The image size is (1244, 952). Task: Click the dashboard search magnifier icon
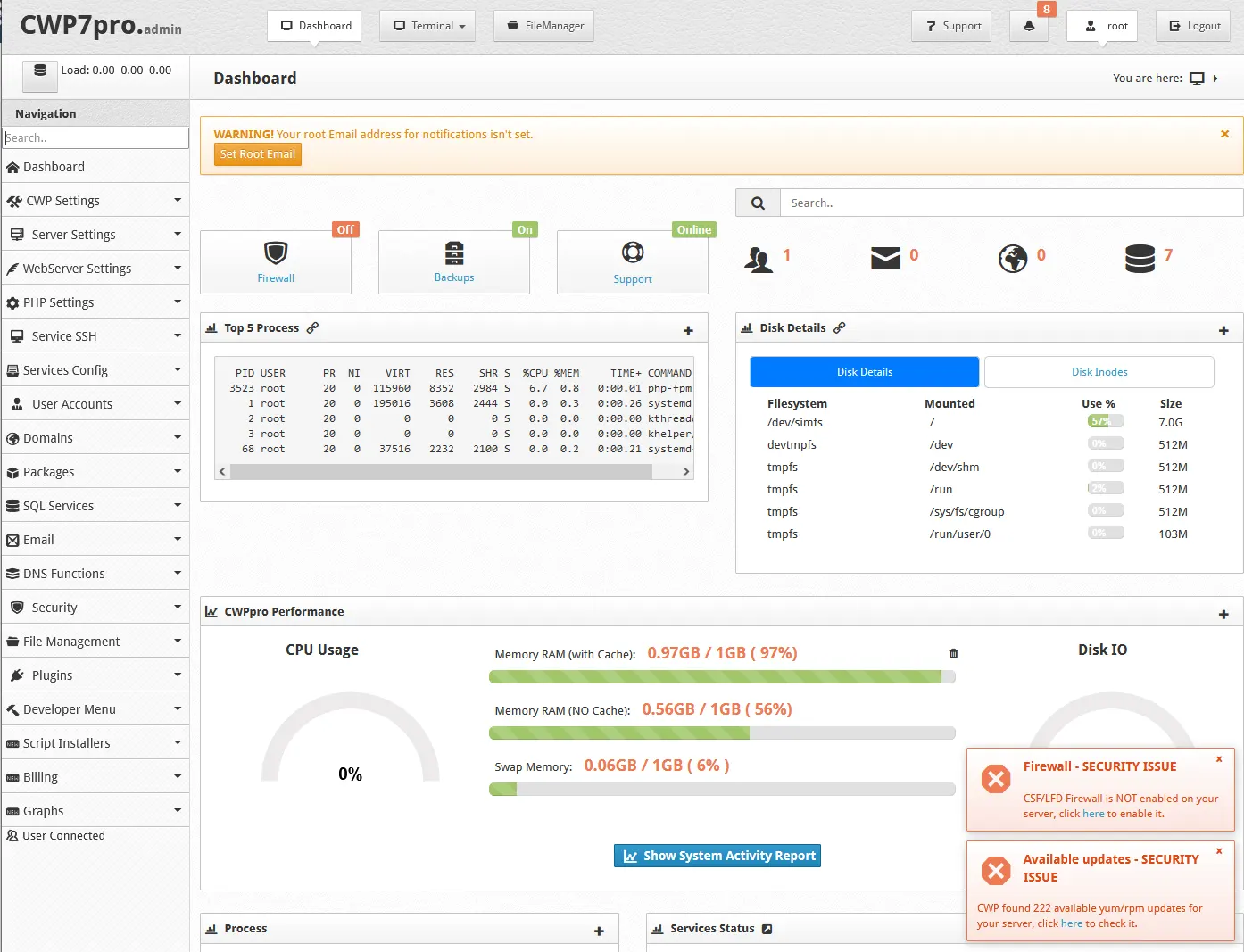click(758, 203)
